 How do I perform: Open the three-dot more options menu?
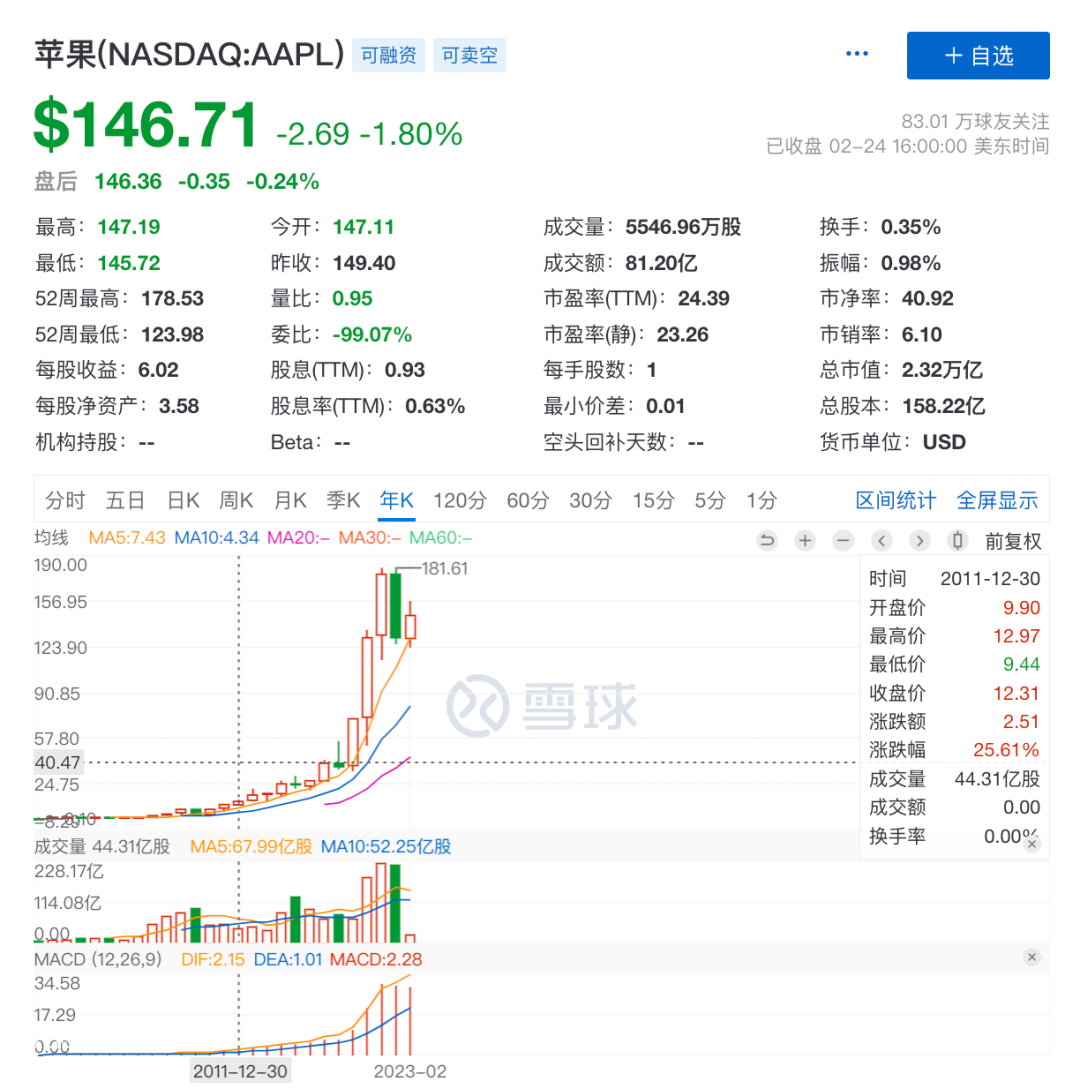(x=856, y=54)
